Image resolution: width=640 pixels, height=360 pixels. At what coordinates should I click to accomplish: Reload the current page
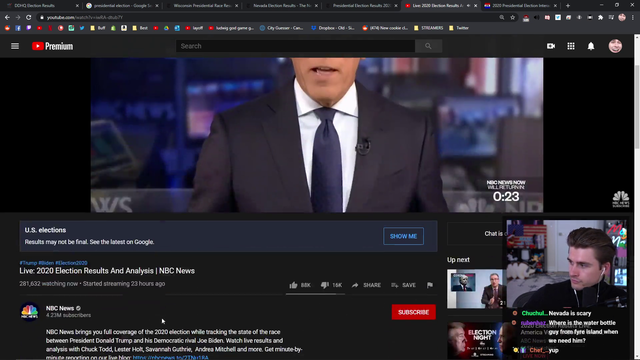click(29, 17)
